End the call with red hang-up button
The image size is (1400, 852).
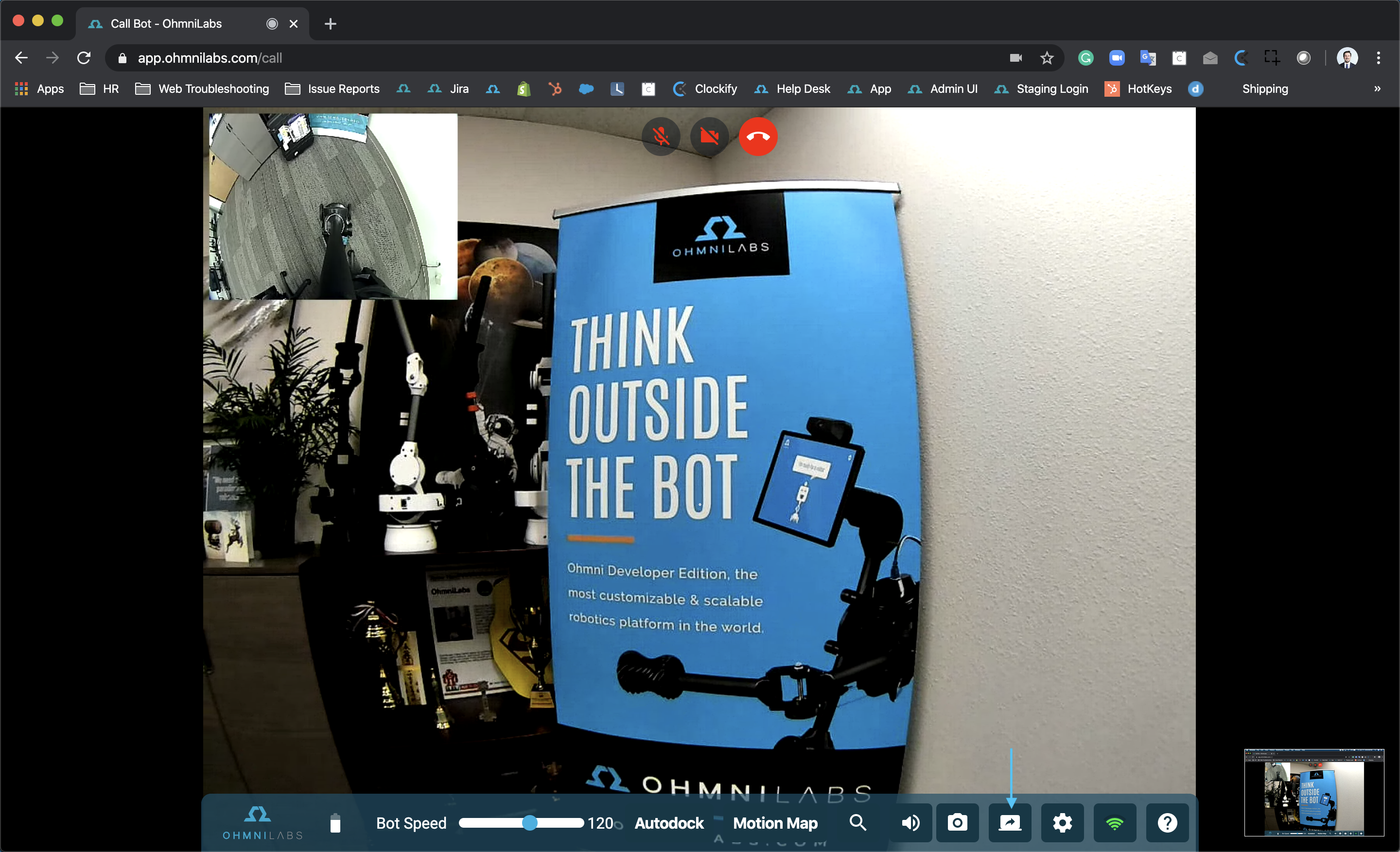tap(758, 136)
